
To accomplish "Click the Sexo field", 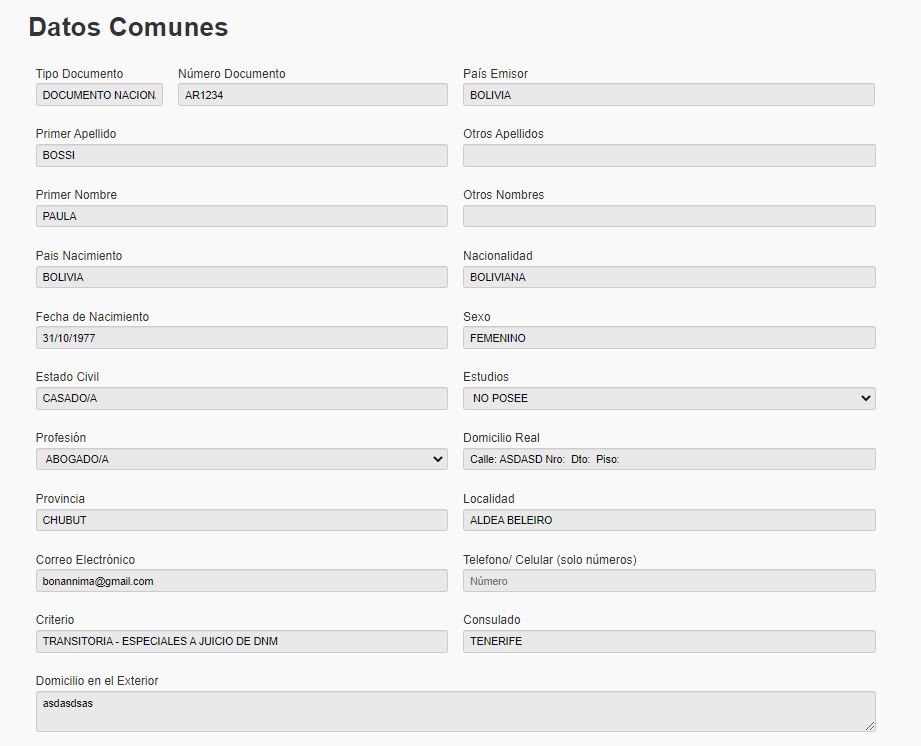I will pos(668,338).
